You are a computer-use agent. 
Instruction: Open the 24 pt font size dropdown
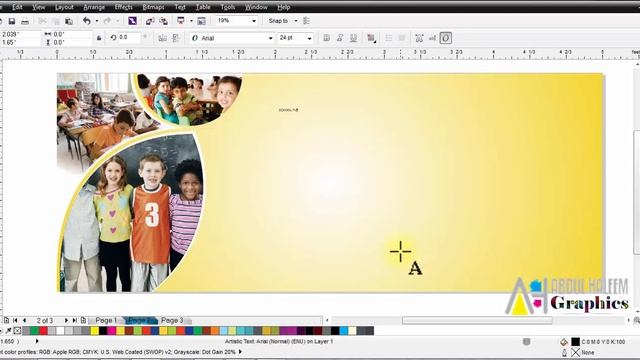pyautogui.click(x=309, y=38)
